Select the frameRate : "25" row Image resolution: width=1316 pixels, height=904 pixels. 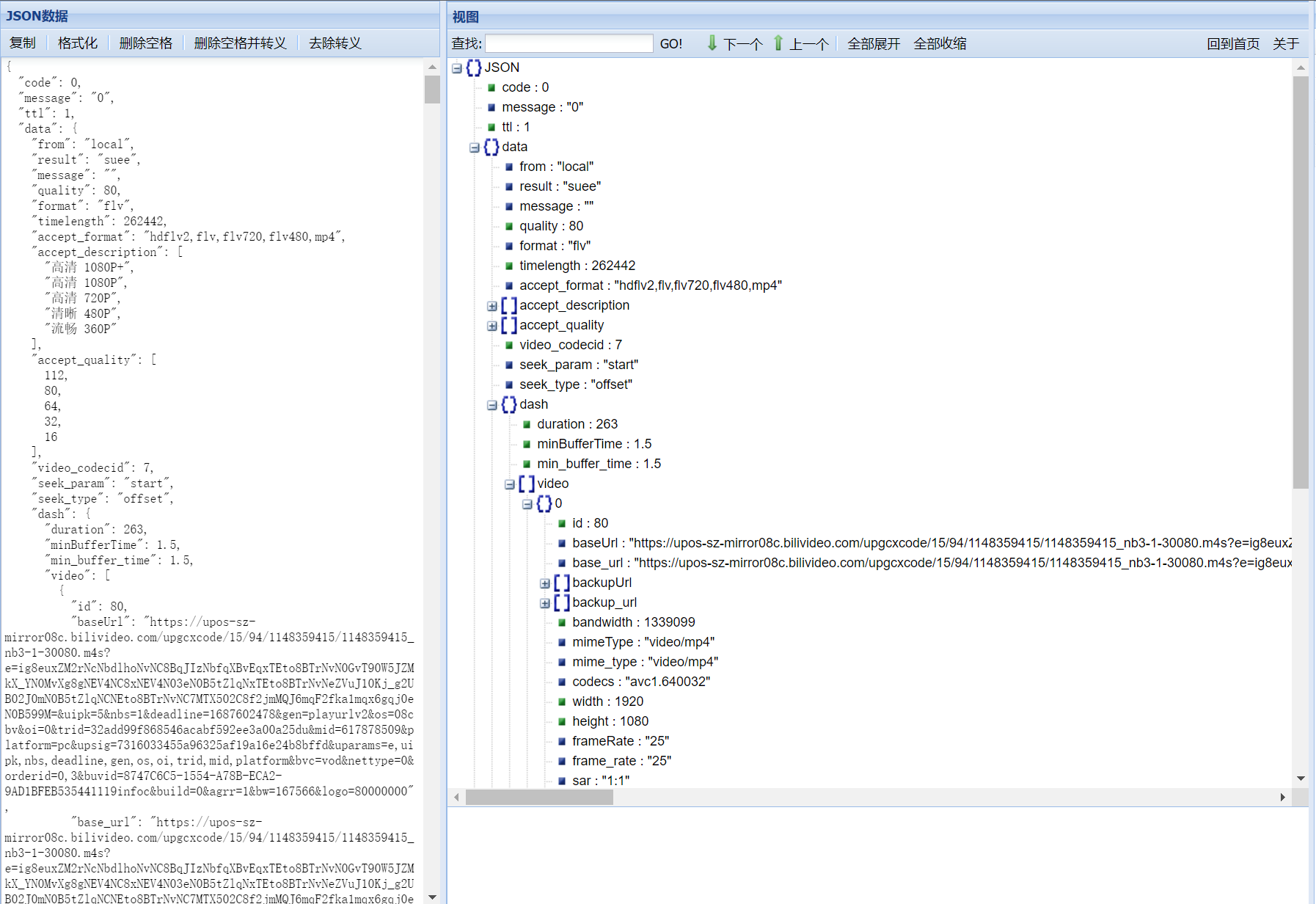[621, 741]
